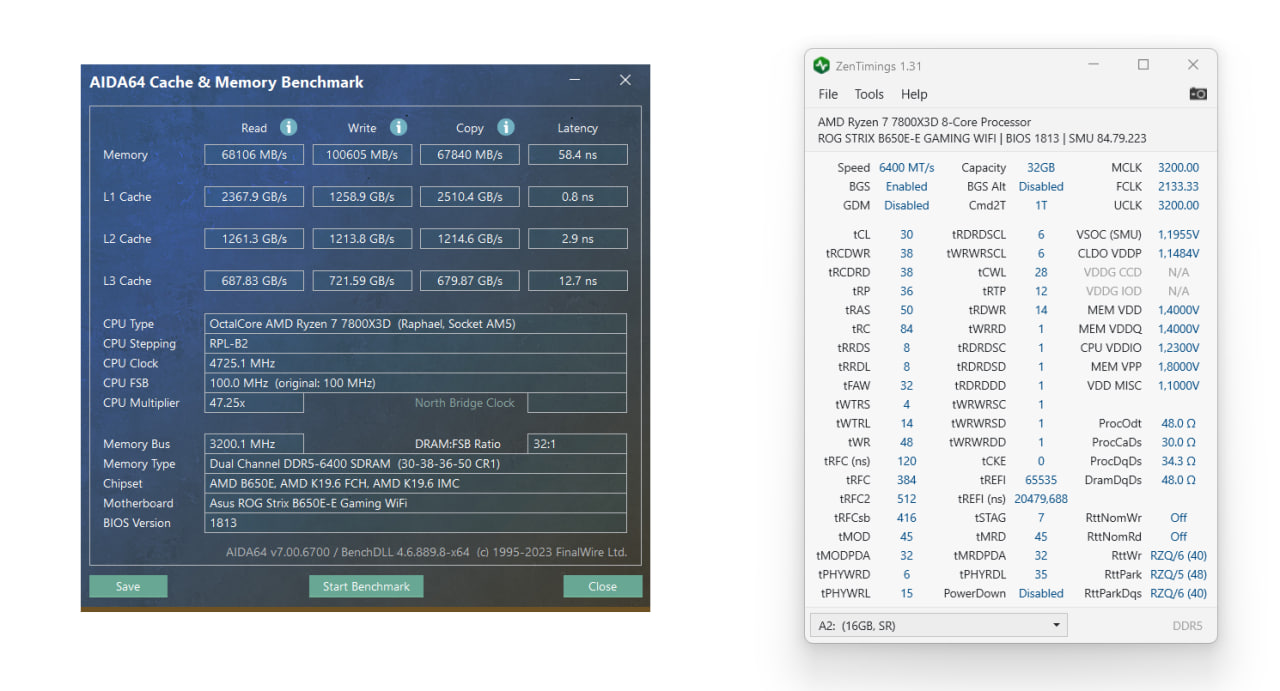
Task: Click the Copy info icon in AIDA64
Action: [506, 127]
